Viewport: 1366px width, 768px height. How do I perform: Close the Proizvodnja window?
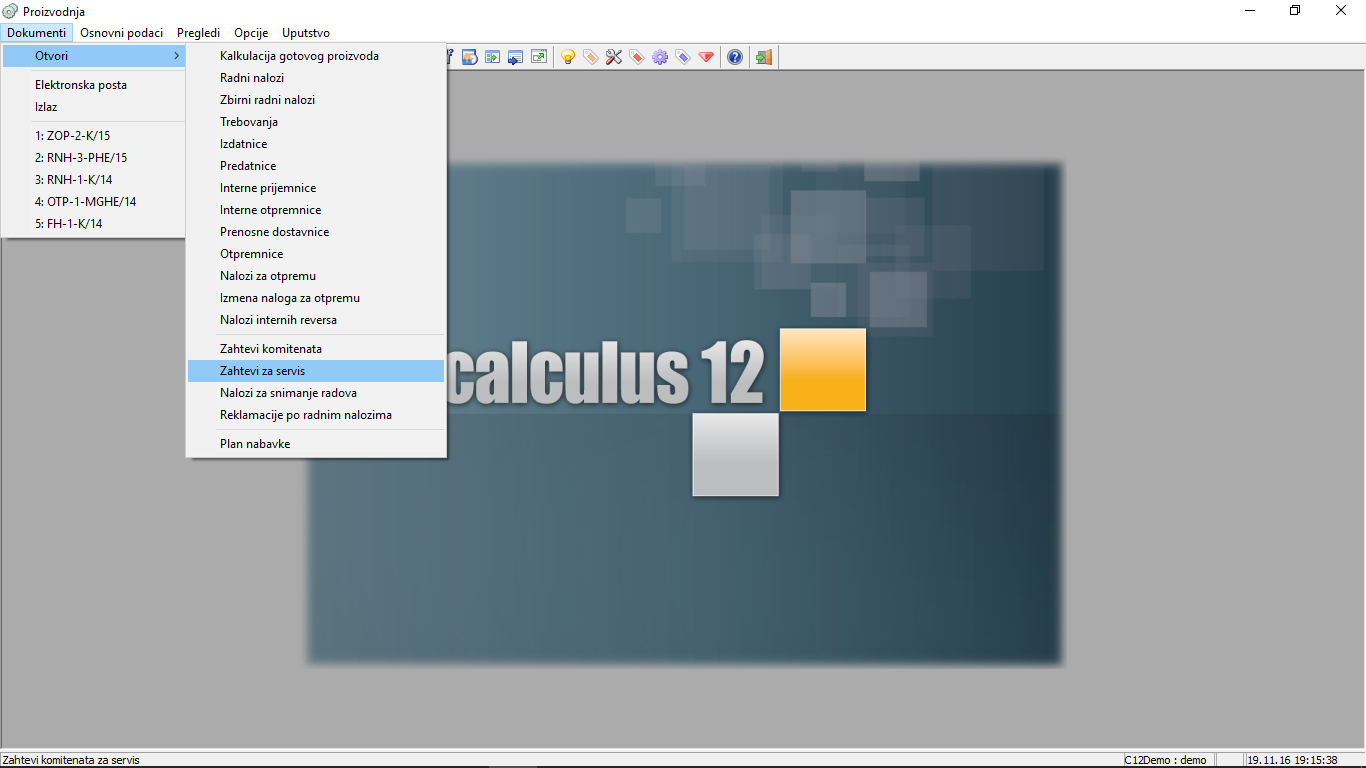(1342, 11)
